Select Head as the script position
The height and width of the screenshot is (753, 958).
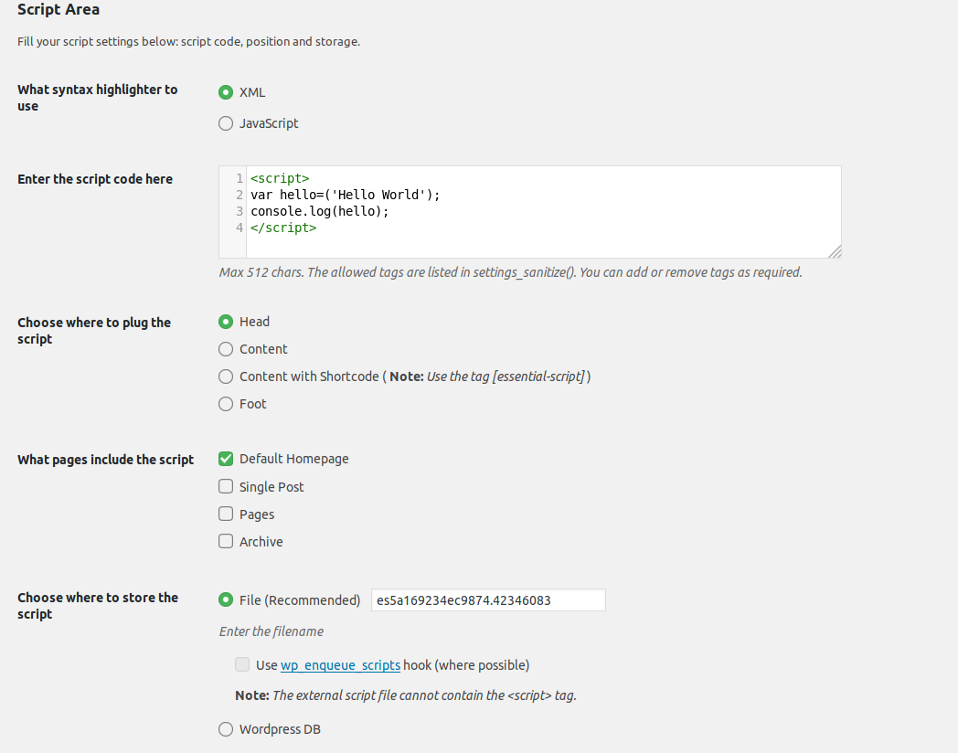tap(226, 322)
